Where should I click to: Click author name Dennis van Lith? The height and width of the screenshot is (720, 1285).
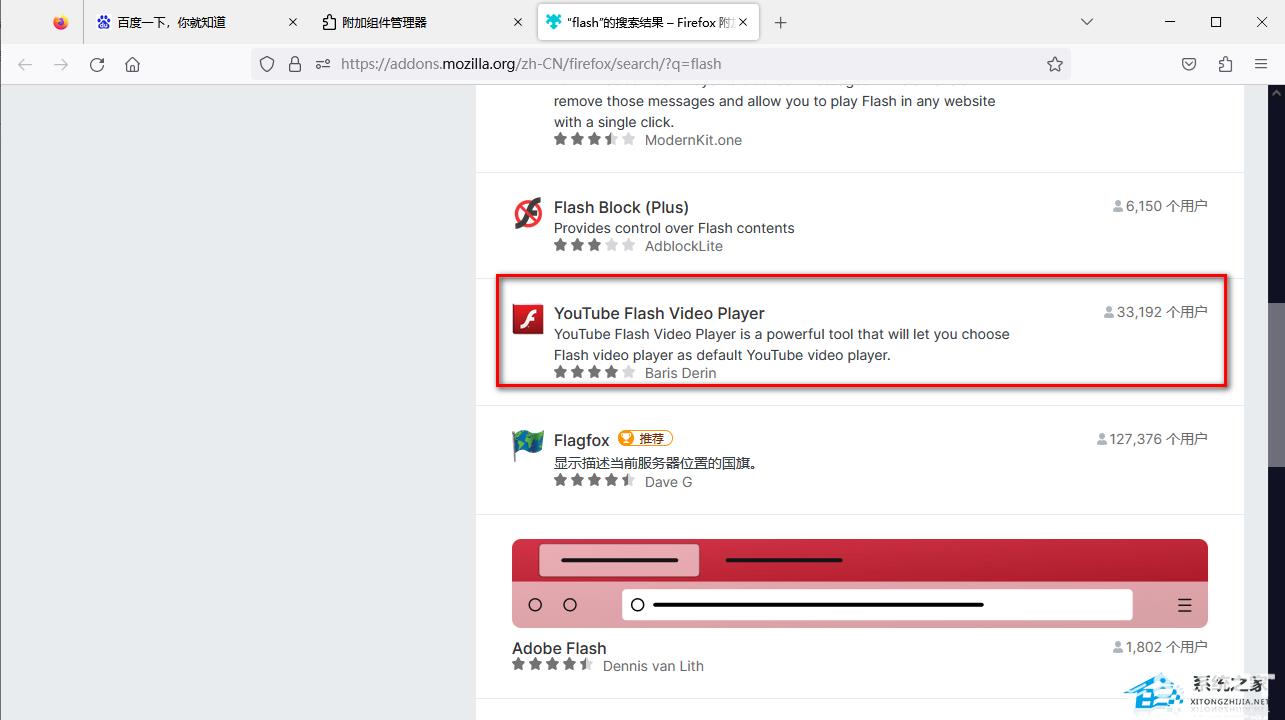[653, 666]
